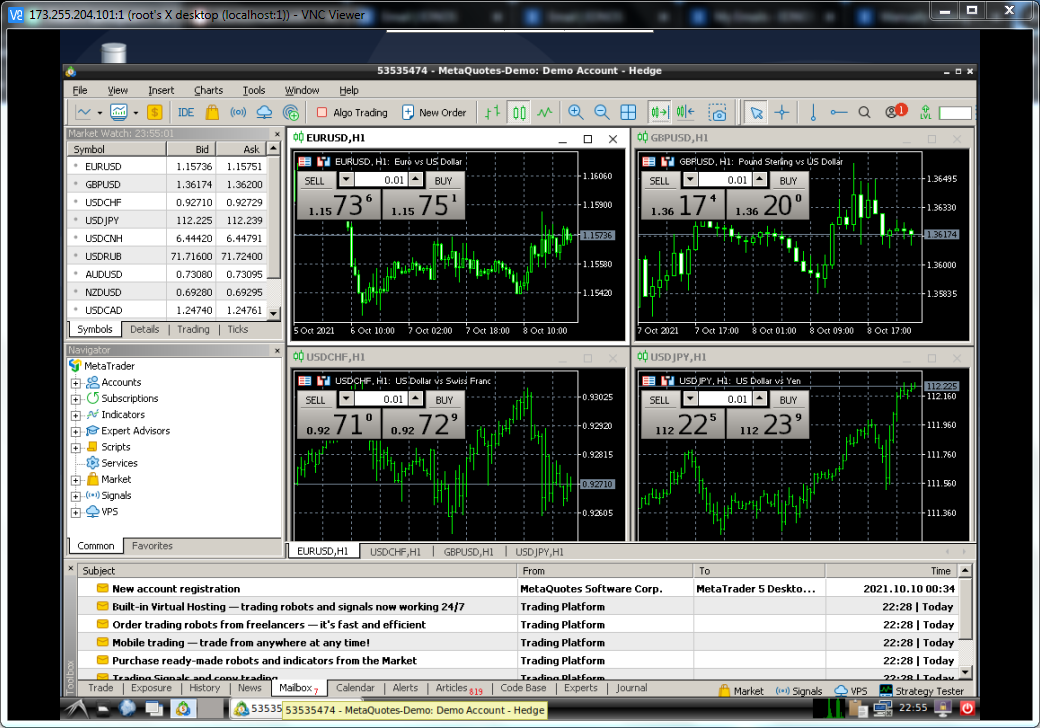Decrease volume arrow on EURUSD chart panel
The width and height of the screenshot is (1040, 728).
pos(346,180)
